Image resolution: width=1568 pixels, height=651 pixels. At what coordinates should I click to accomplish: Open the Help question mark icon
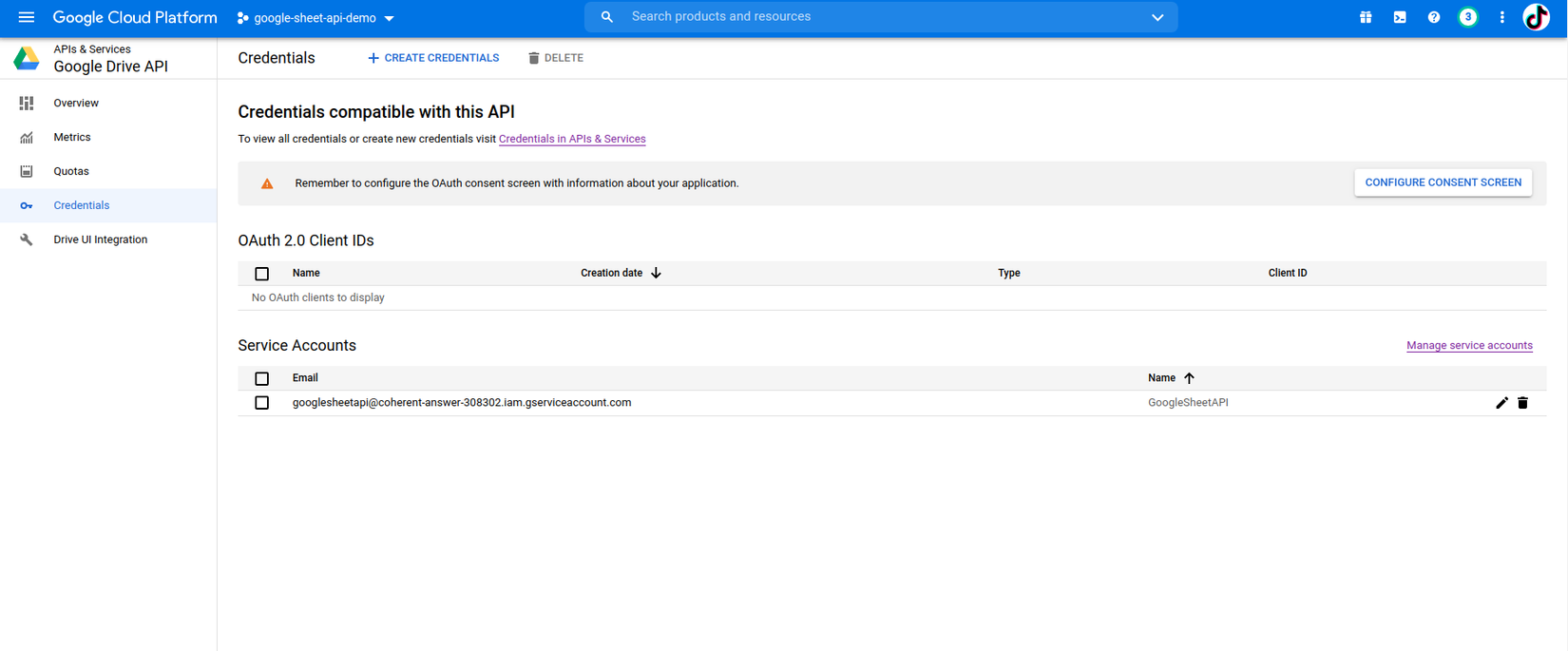pos(1434,17)
